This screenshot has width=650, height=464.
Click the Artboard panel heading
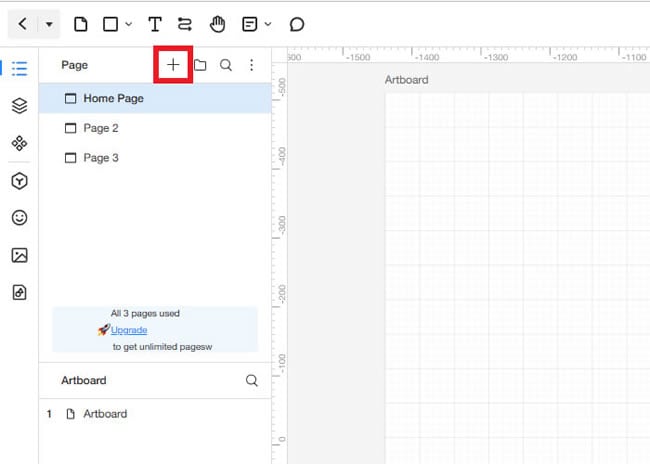click(x=84, y=380)
